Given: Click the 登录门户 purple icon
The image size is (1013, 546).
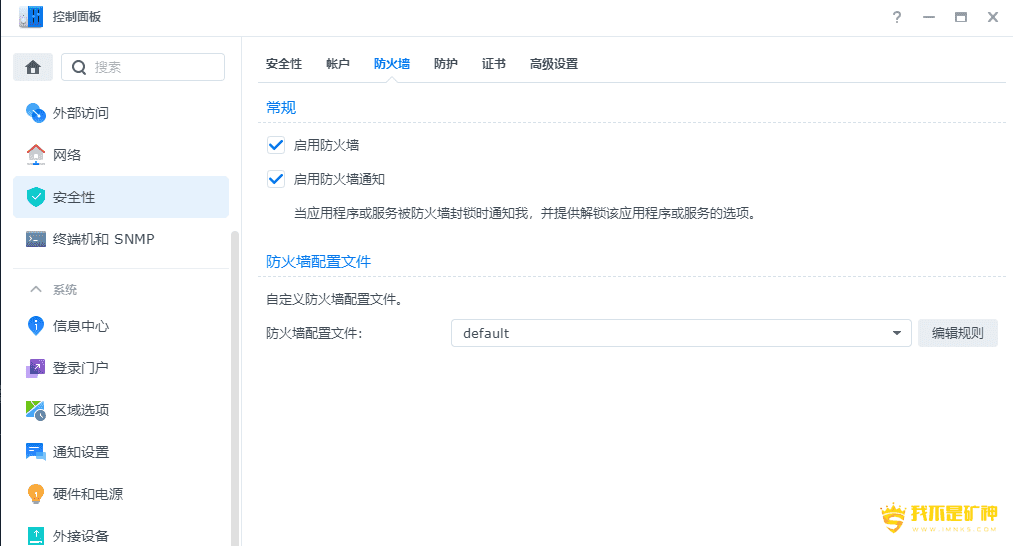Looking at the screenshot, I should pyautogui.click(x=36, y=368).
